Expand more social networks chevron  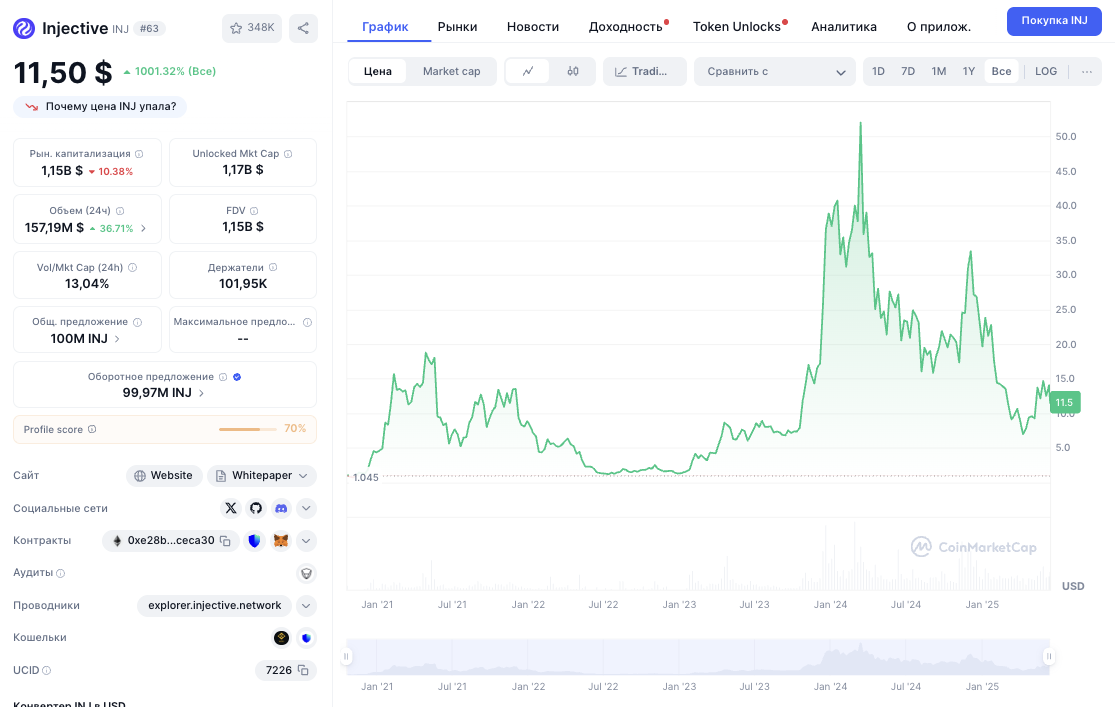click(306, 508)
